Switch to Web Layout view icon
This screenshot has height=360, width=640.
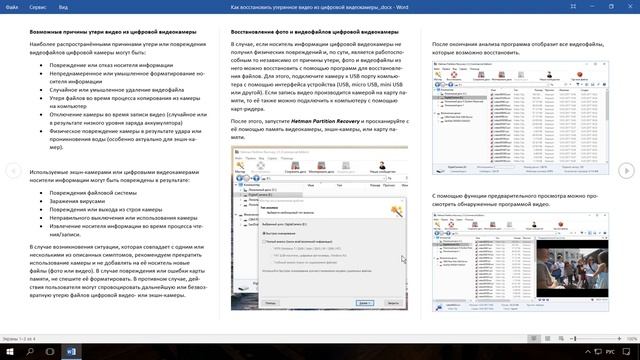(561, 338)
